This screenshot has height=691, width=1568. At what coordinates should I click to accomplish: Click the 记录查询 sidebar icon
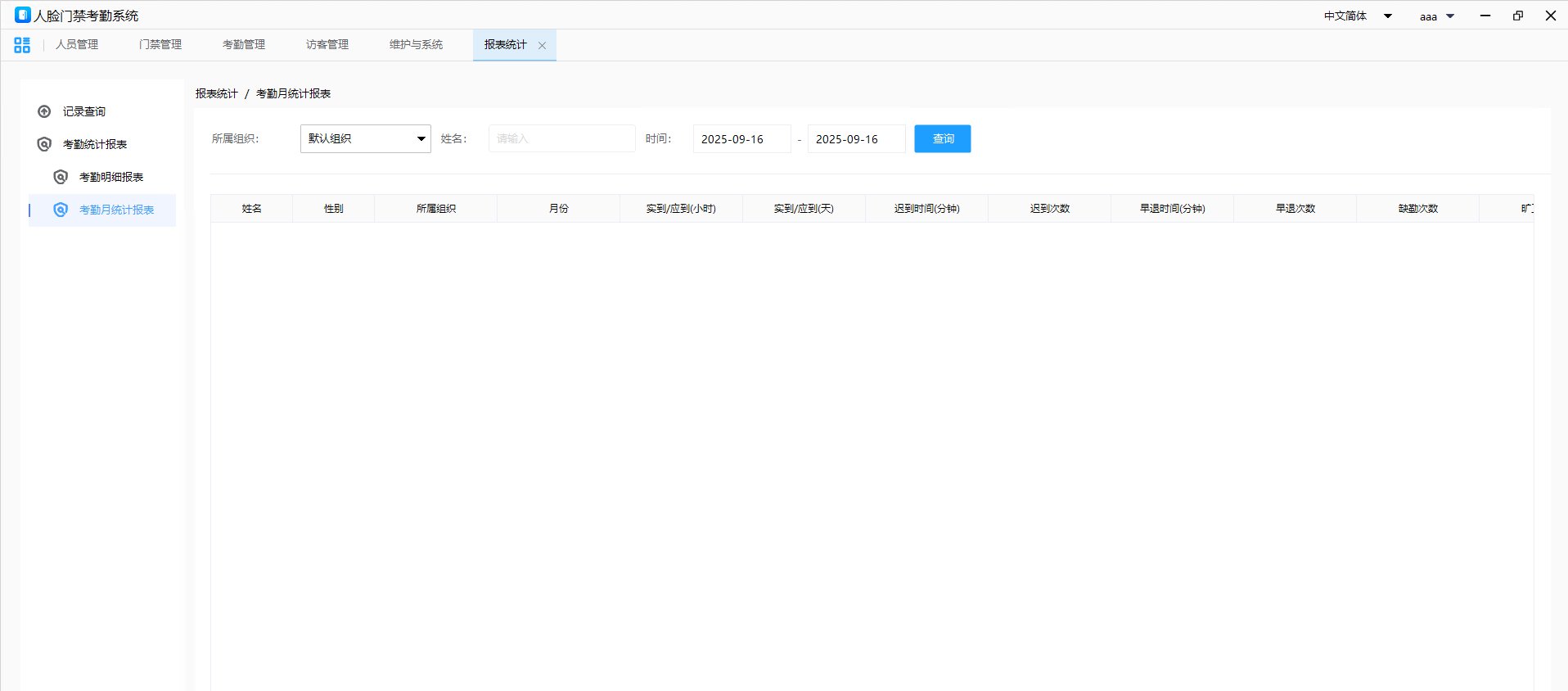point(44,111)
